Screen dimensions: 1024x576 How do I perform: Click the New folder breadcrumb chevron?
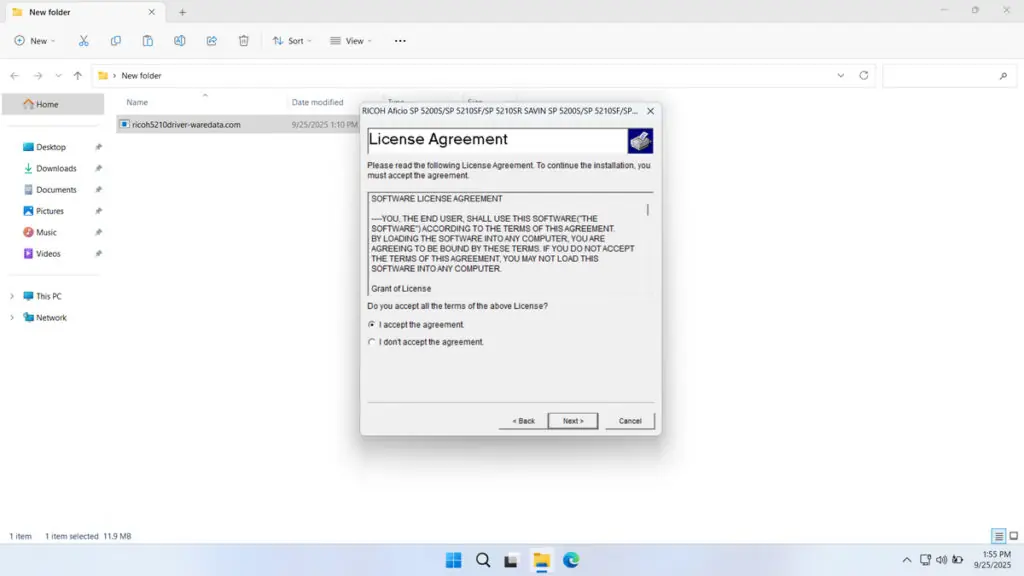pos(114,76)
